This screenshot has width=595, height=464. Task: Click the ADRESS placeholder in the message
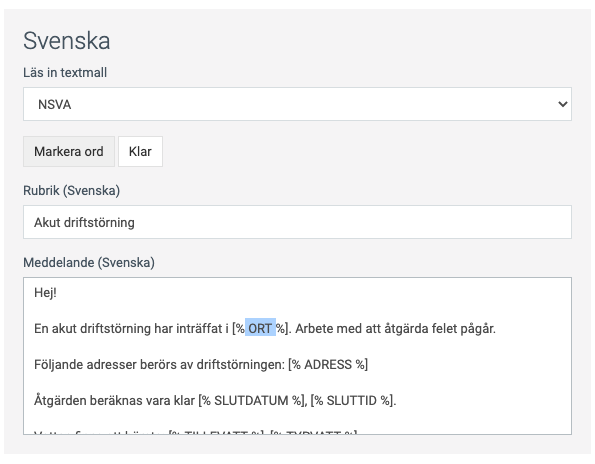(x=328, y=364)
